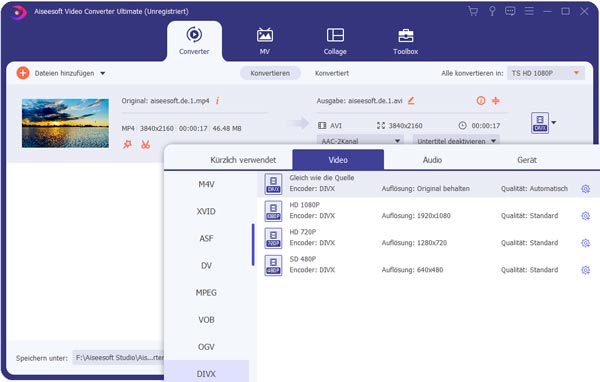Click the orange plus add files icon

point(23,73)
